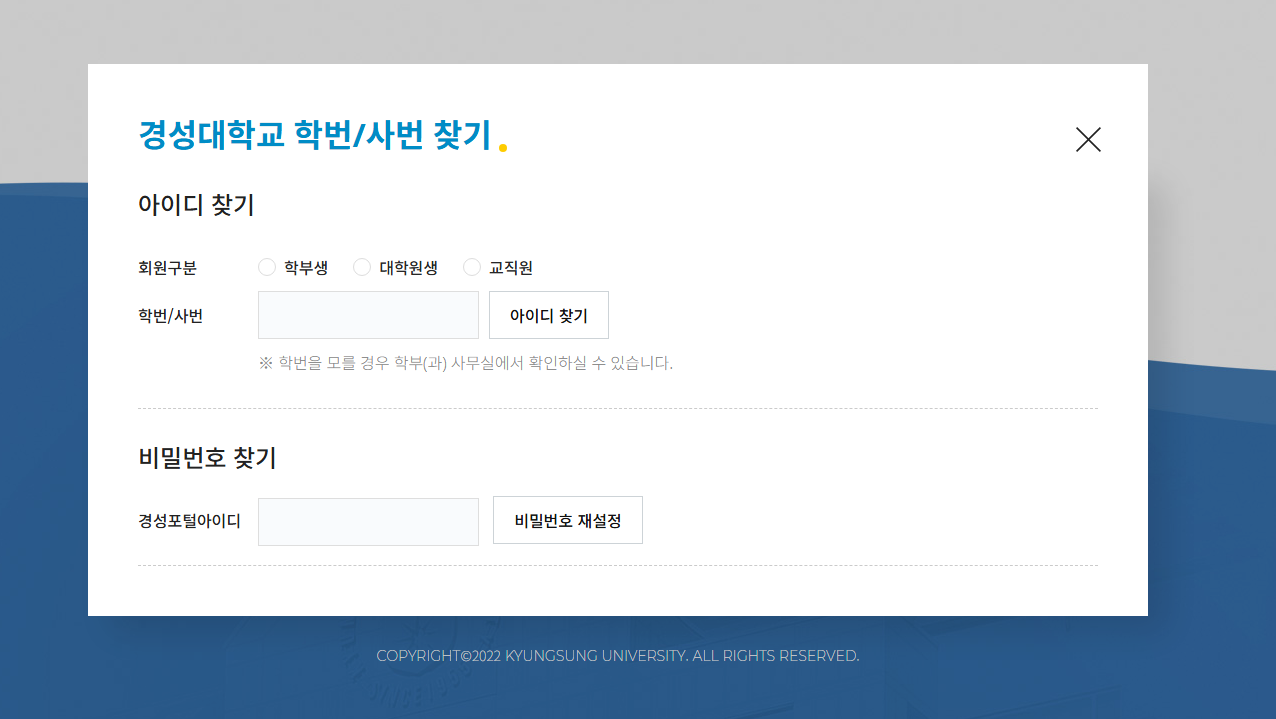
Task: Click the 학번/사번 field label
Action: tap(170, 316)
